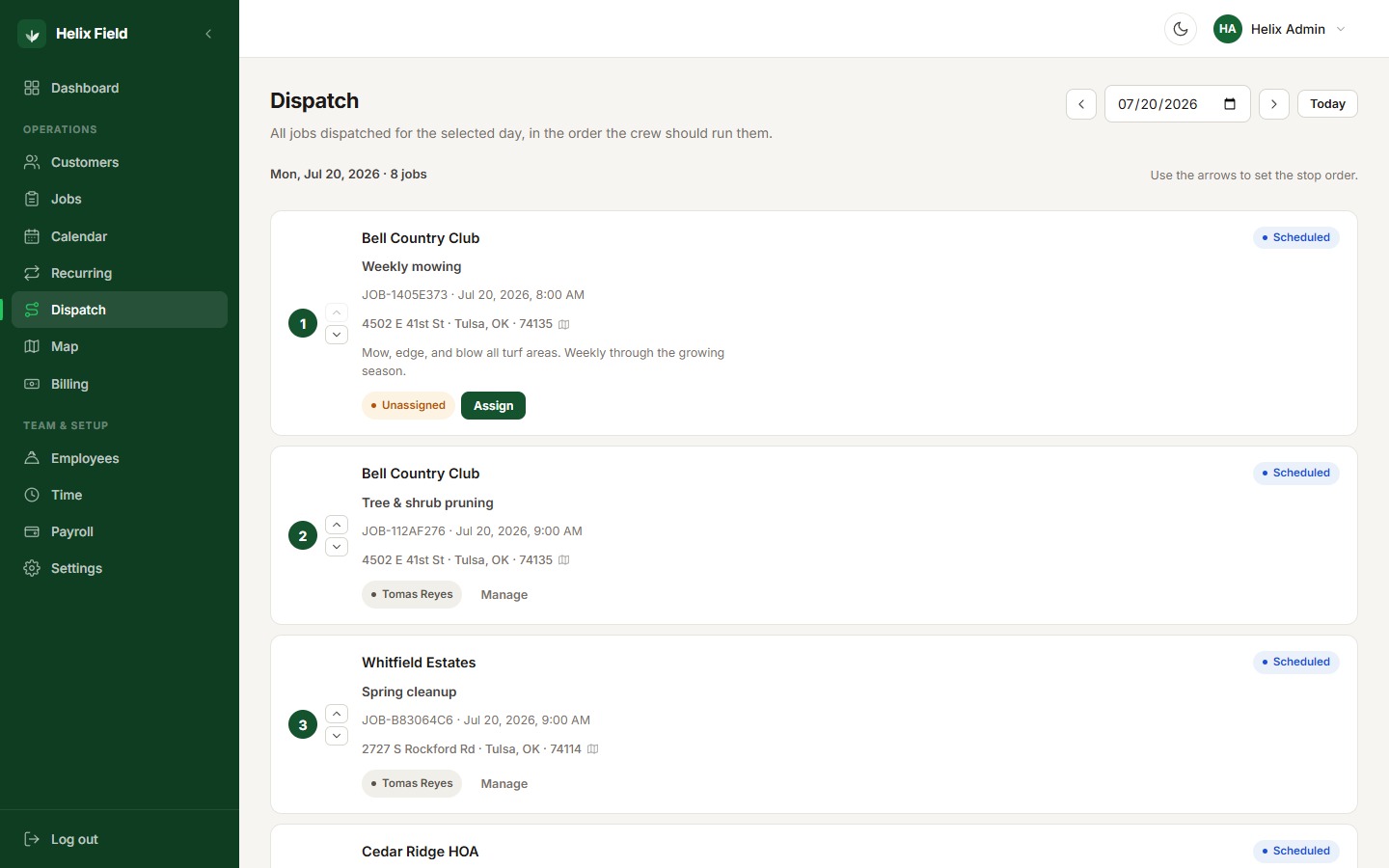
Task: Open the map icon next to the Whitfield Estates address
Action: (x=593, y=749)
